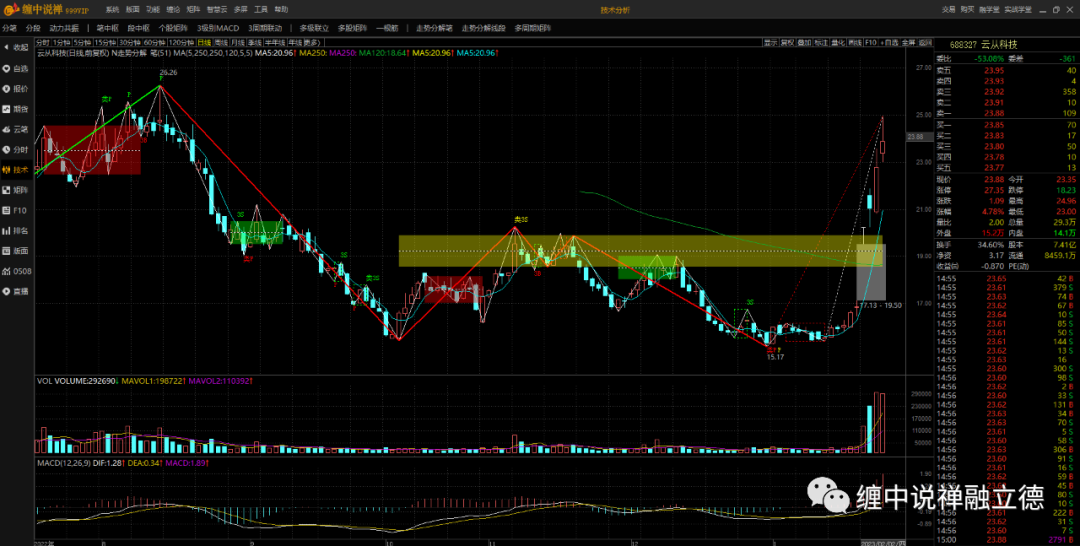Open 0508 item in sidebar

pos(16,271)
